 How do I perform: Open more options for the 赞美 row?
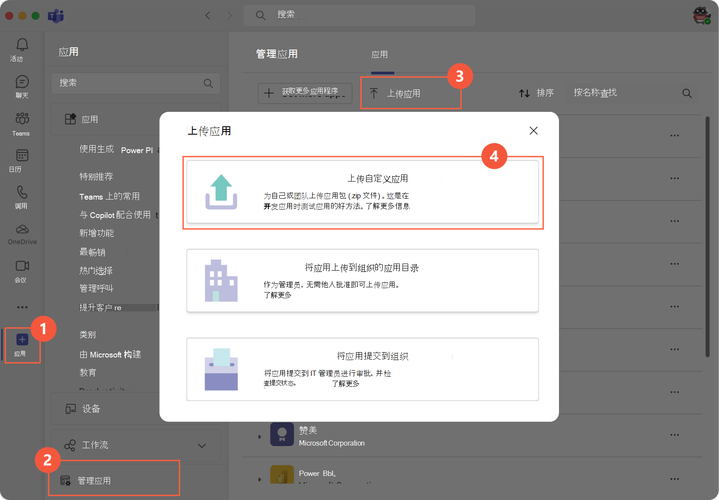pyautogui.click(x=674, y=434)
